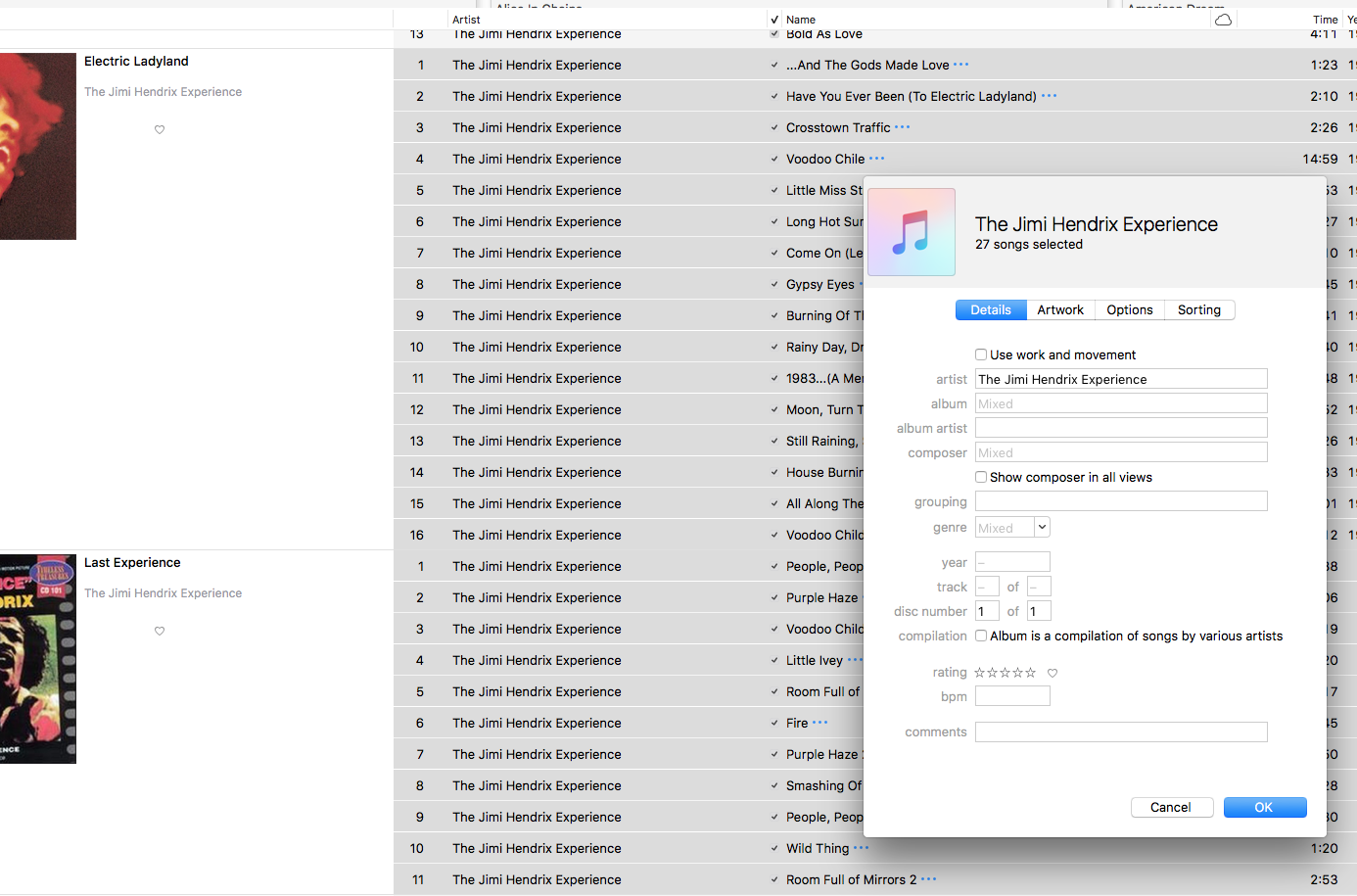Screen dimensions: 1357x896
Task: Check Show composer in all views
Action: (x=981, y=477)
